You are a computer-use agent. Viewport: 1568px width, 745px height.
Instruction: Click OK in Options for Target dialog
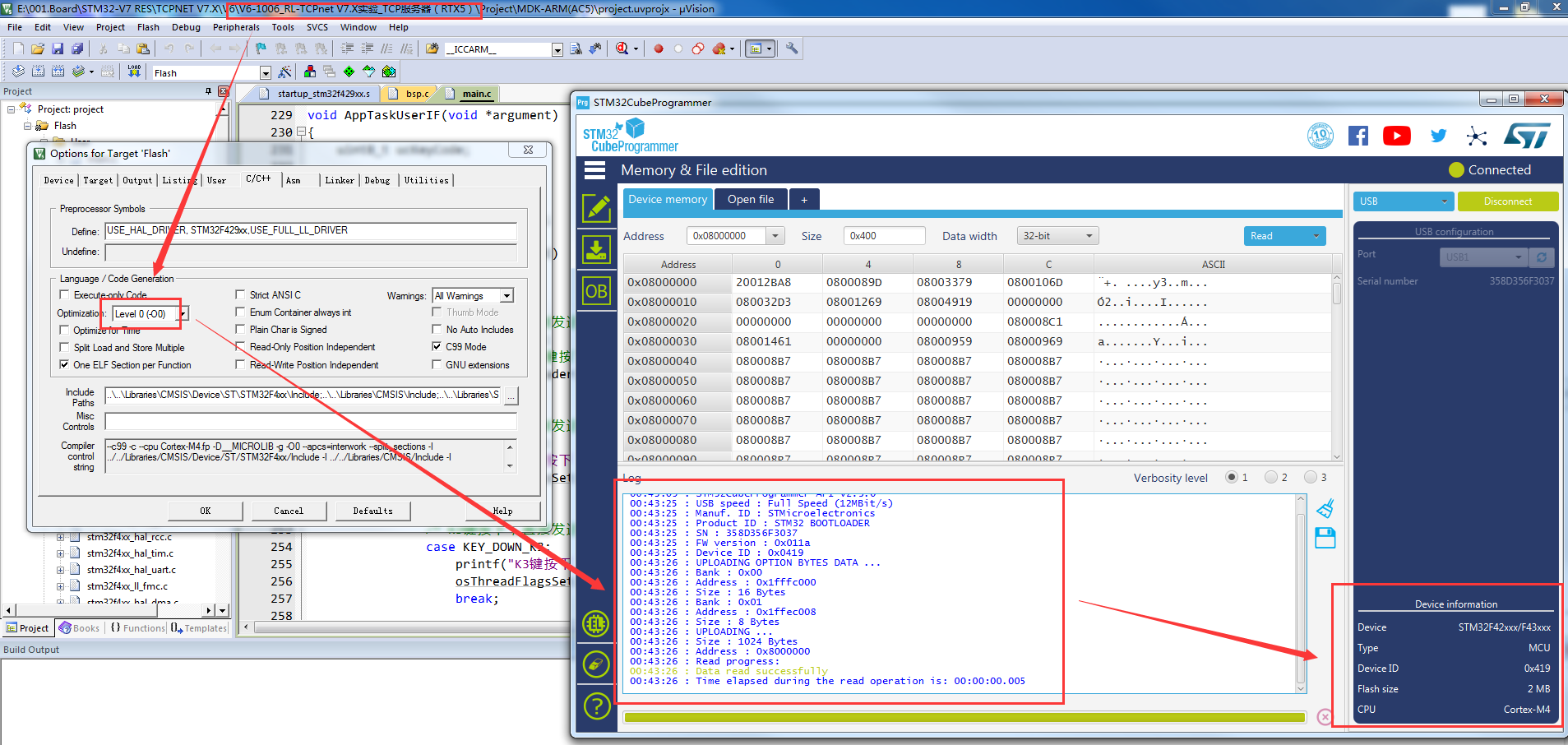(x=206, y=511)
